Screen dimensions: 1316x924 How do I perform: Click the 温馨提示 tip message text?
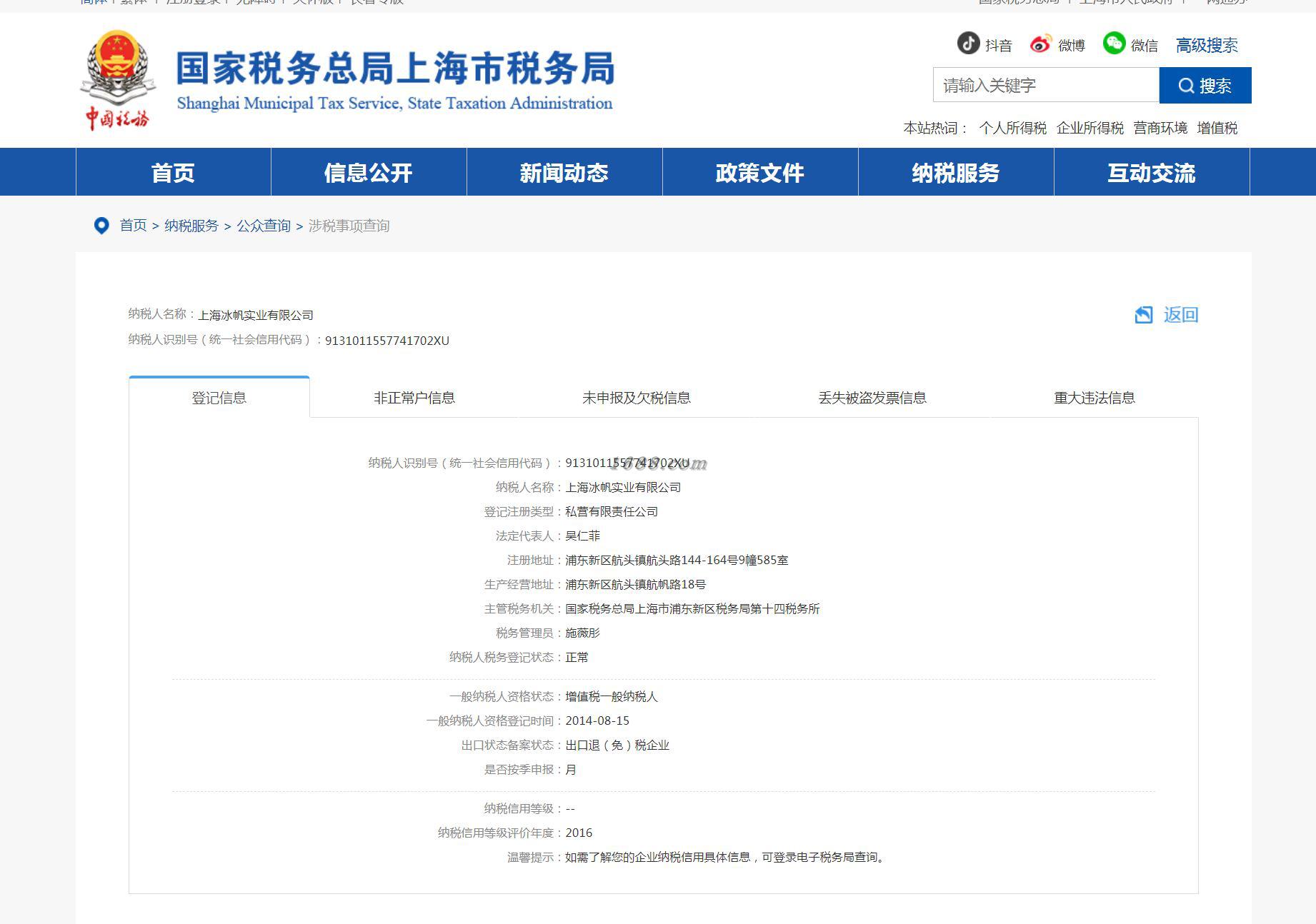click(x=727, y=857)
